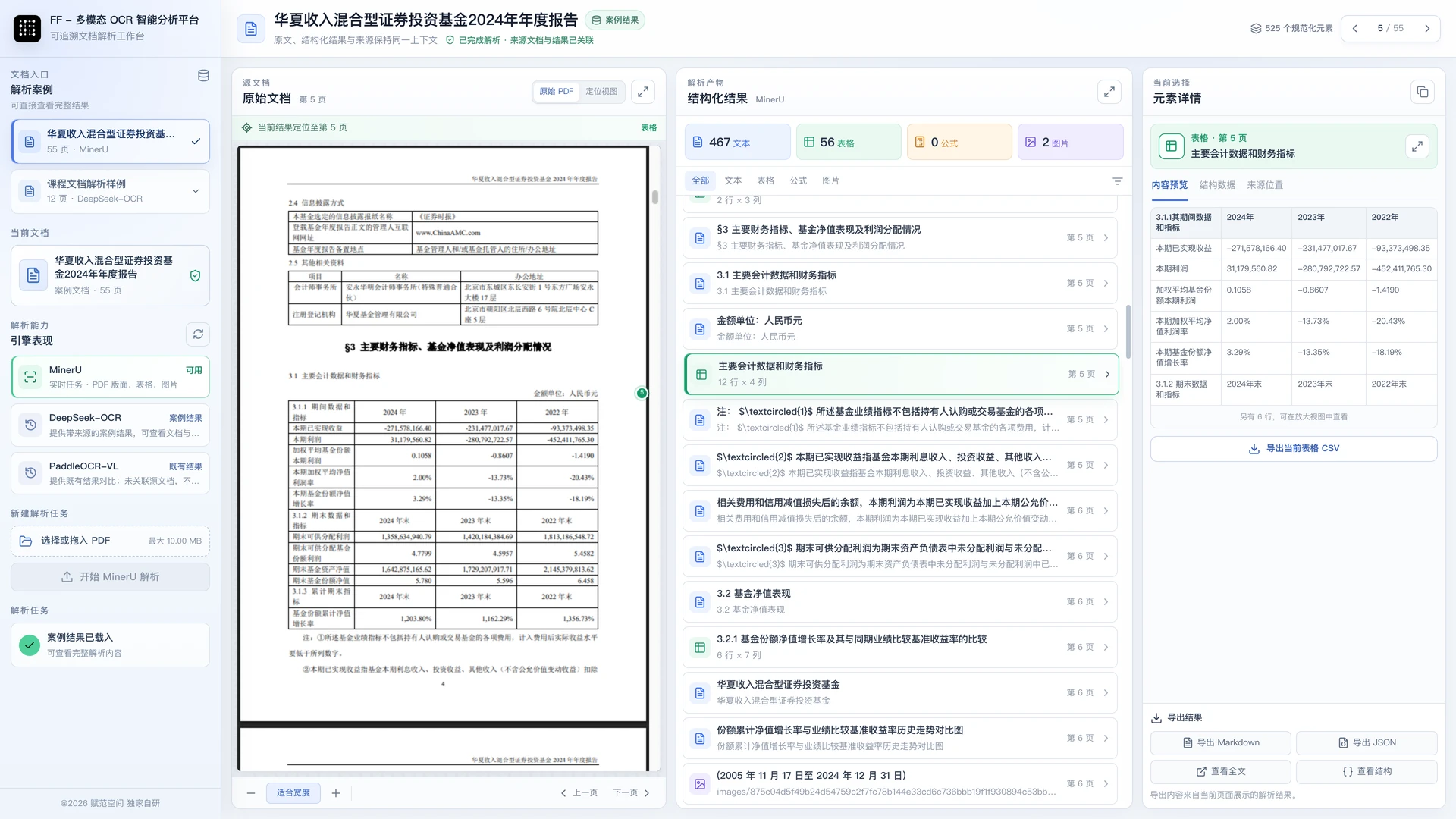The image size is (1456, 819).
Task: Open the 3.1 主要会计数据和财务指标 text row
Action: pyautogui.click(x=900, y=283)
